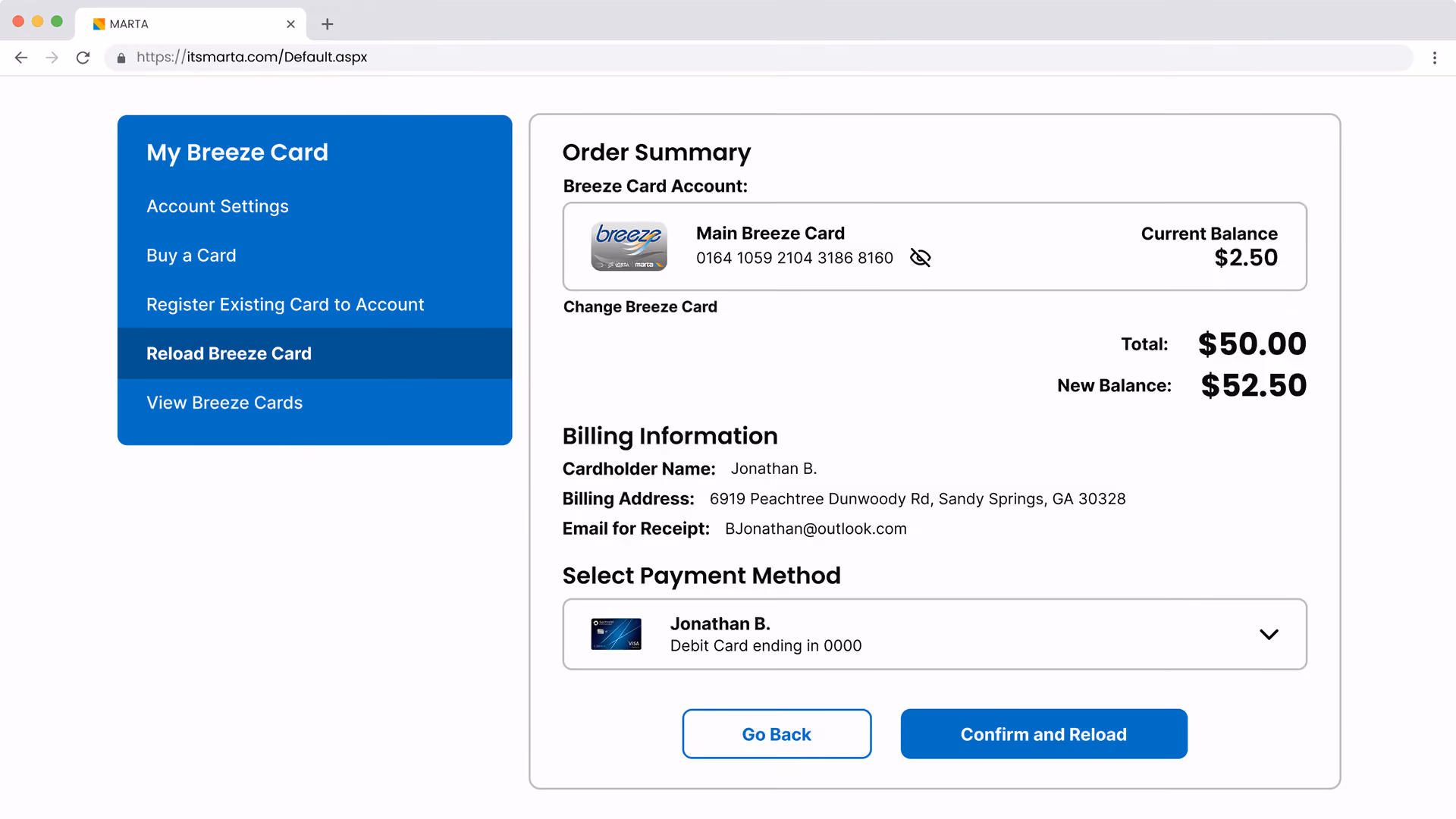Click the $52.50 new balance amount
The height and width of the screenshot is (819, 1456).
pyautogui.click(x=1254, y=385)
